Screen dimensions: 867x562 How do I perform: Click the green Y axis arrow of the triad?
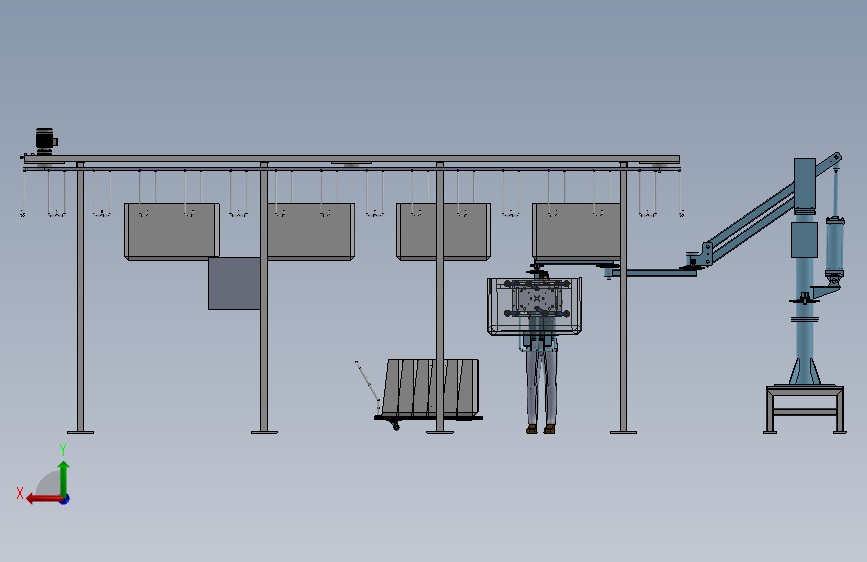click(64, 478)
